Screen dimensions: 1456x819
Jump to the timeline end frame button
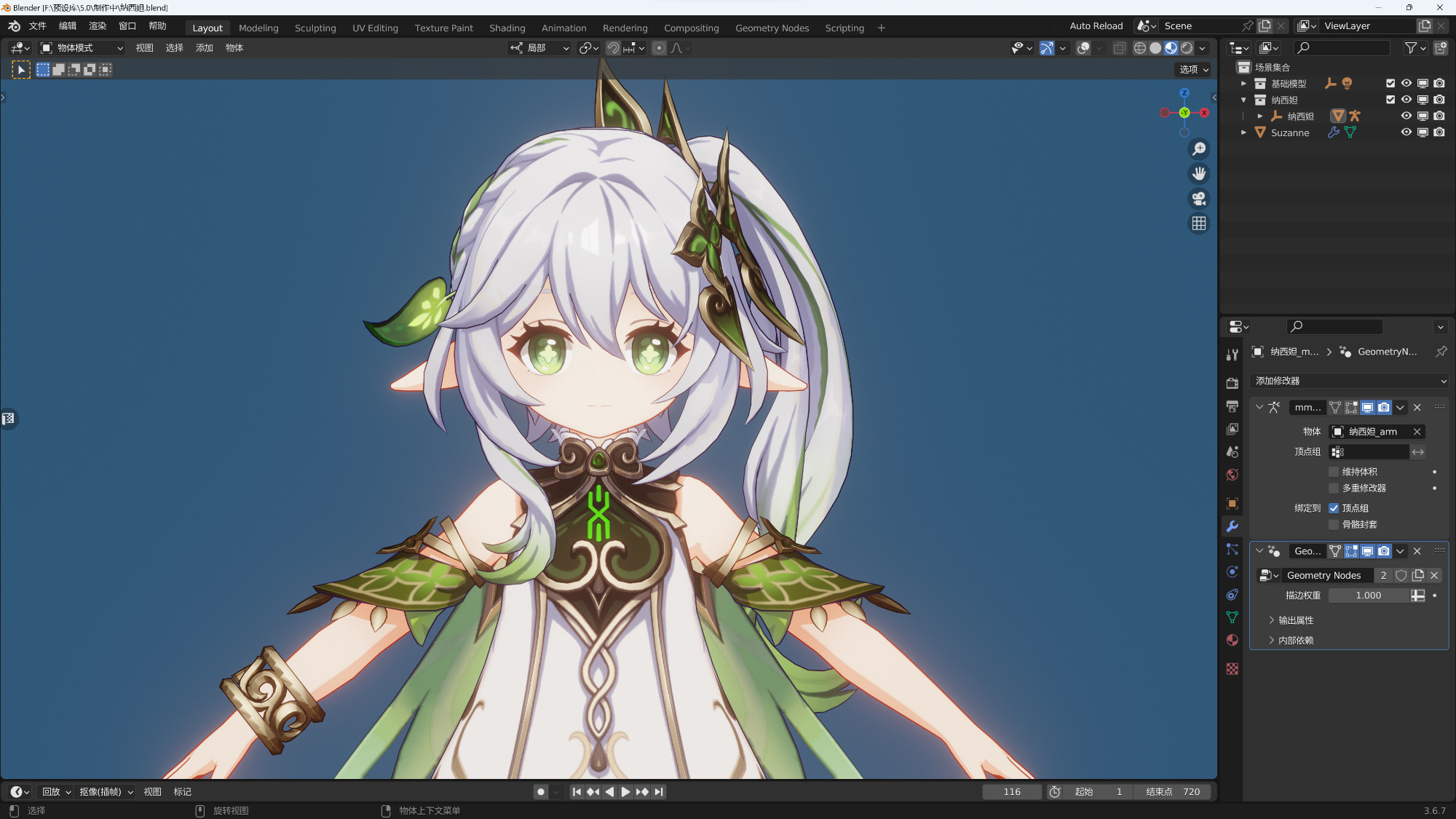(x=659, y=792)
